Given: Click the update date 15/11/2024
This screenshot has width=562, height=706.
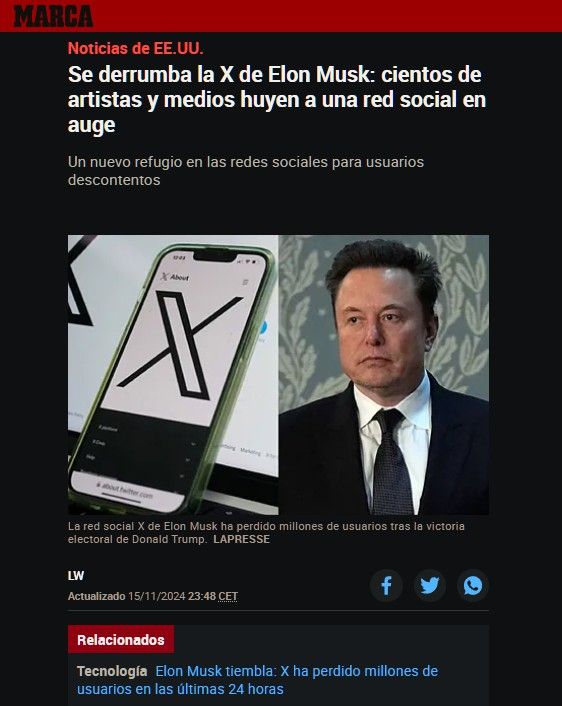Looking at the screenshot, I should pos(157,596).
